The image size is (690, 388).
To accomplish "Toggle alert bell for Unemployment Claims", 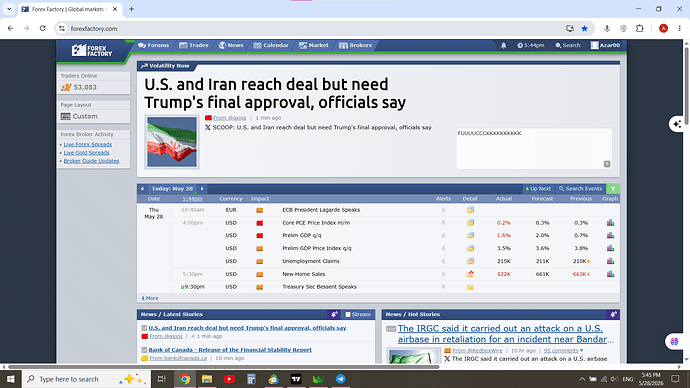I will [x=443, y=261].
